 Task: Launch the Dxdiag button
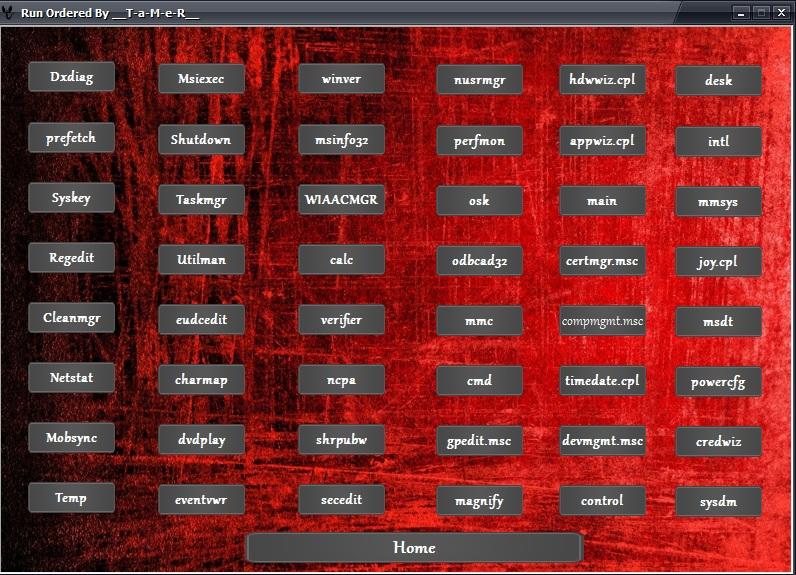72,77
